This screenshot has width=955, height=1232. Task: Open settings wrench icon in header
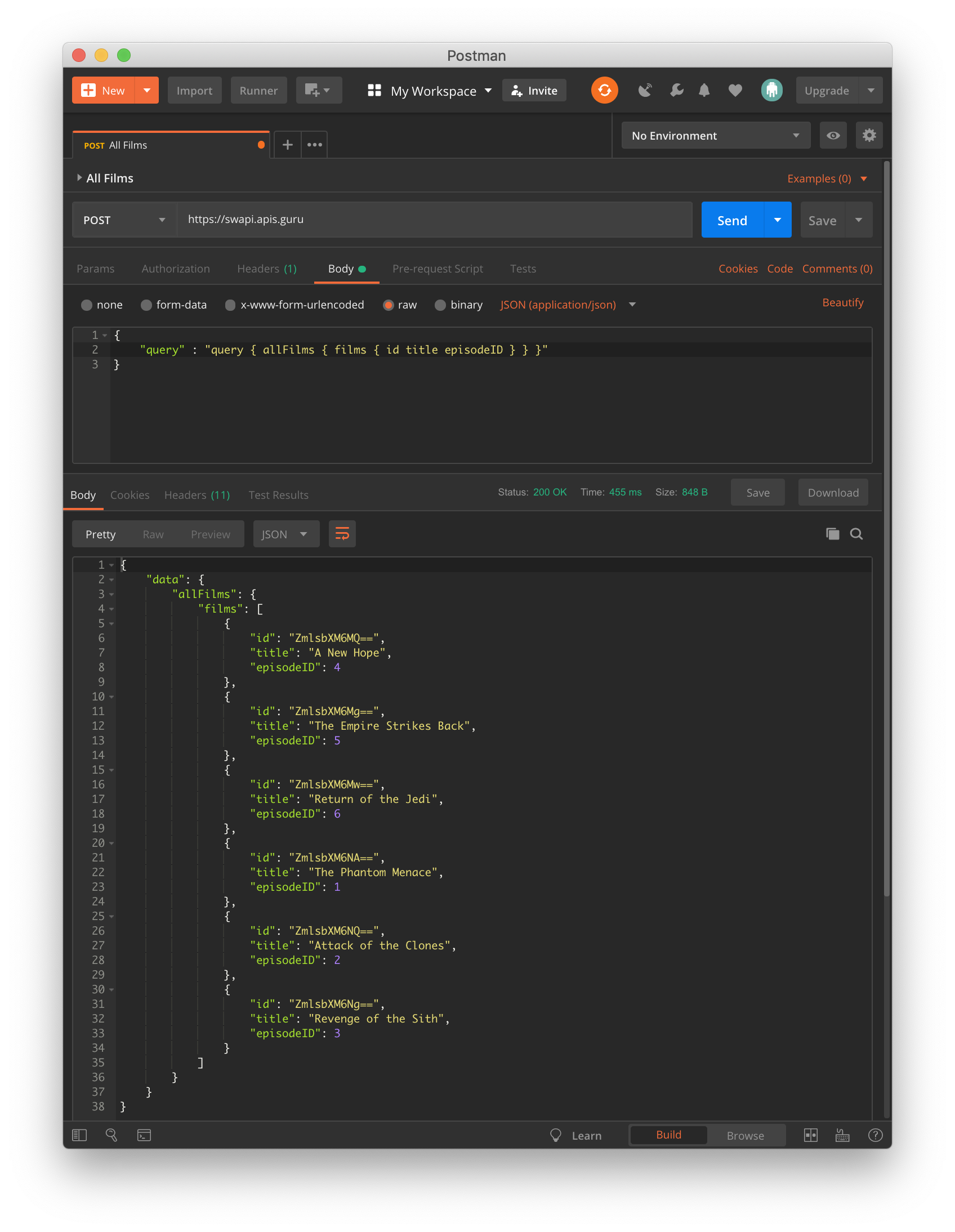(x=676, y=90)
